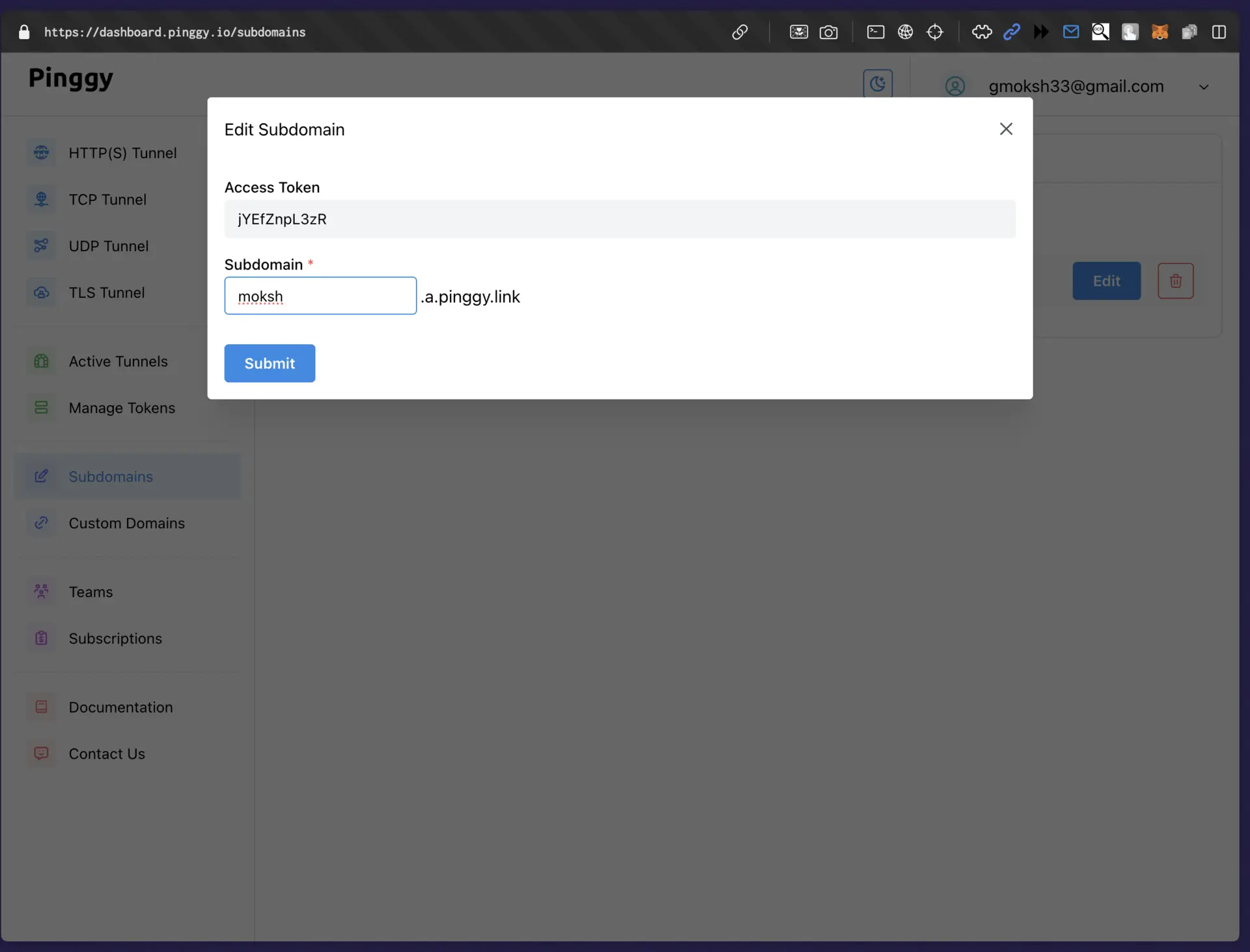
Task: Click the .a.pinggy.link domain suffix text
Action: click(x=471, y=297)
